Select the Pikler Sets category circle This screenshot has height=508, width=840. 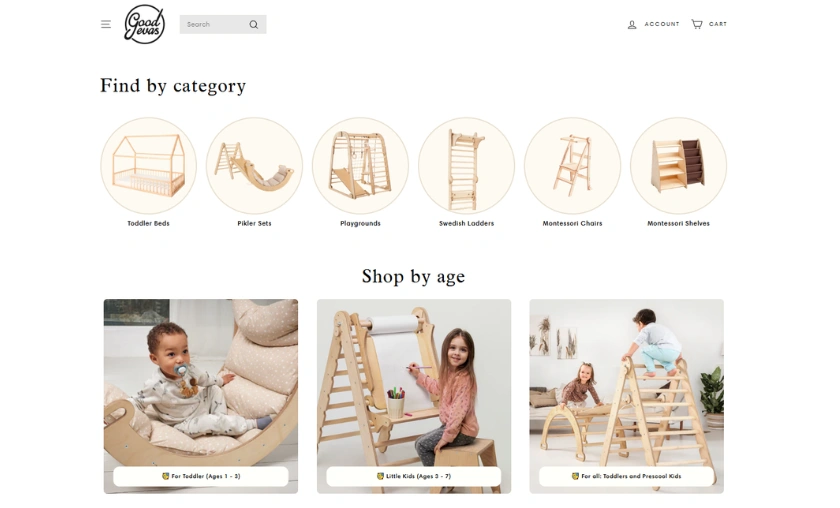click(254, 166)
